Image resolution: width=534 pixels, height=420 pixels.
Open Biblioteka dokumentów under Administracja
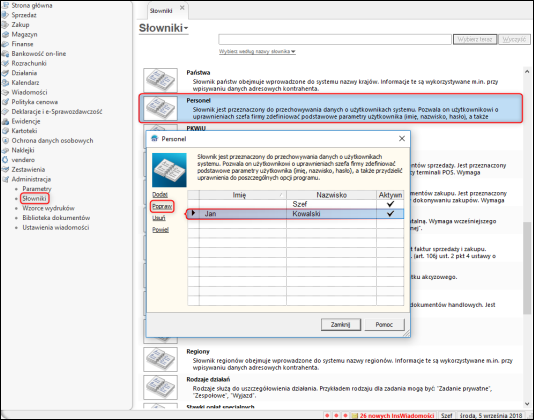56,218
